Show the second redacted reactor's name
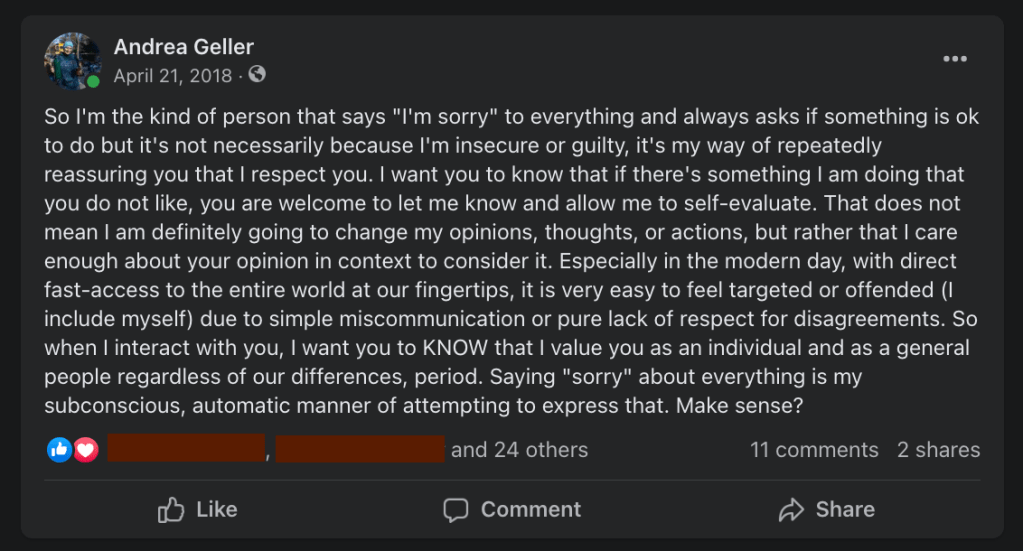Viewport: 1023px width, 551px height. (360, 449)
